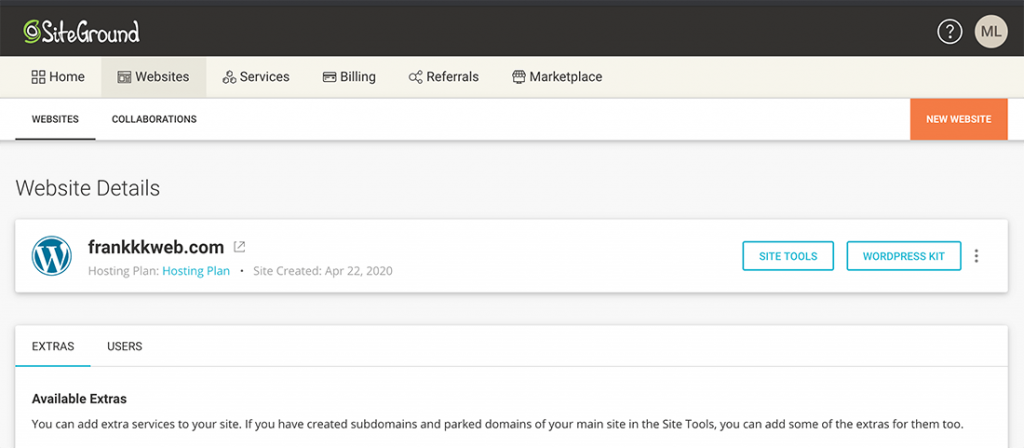Open the ML user avatar menu
This screenshot has height=448, width=1024.
click(x=991, y=32)
